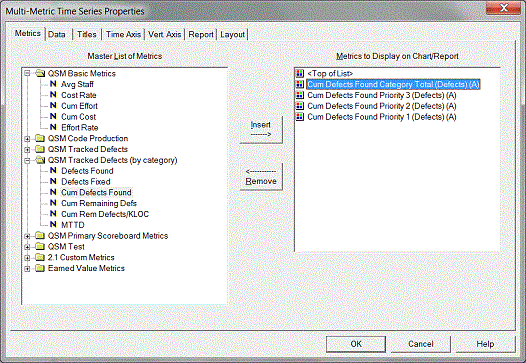Open the Report tab
The height and width of the screenshot is (363, 526).
pos(201,34)
